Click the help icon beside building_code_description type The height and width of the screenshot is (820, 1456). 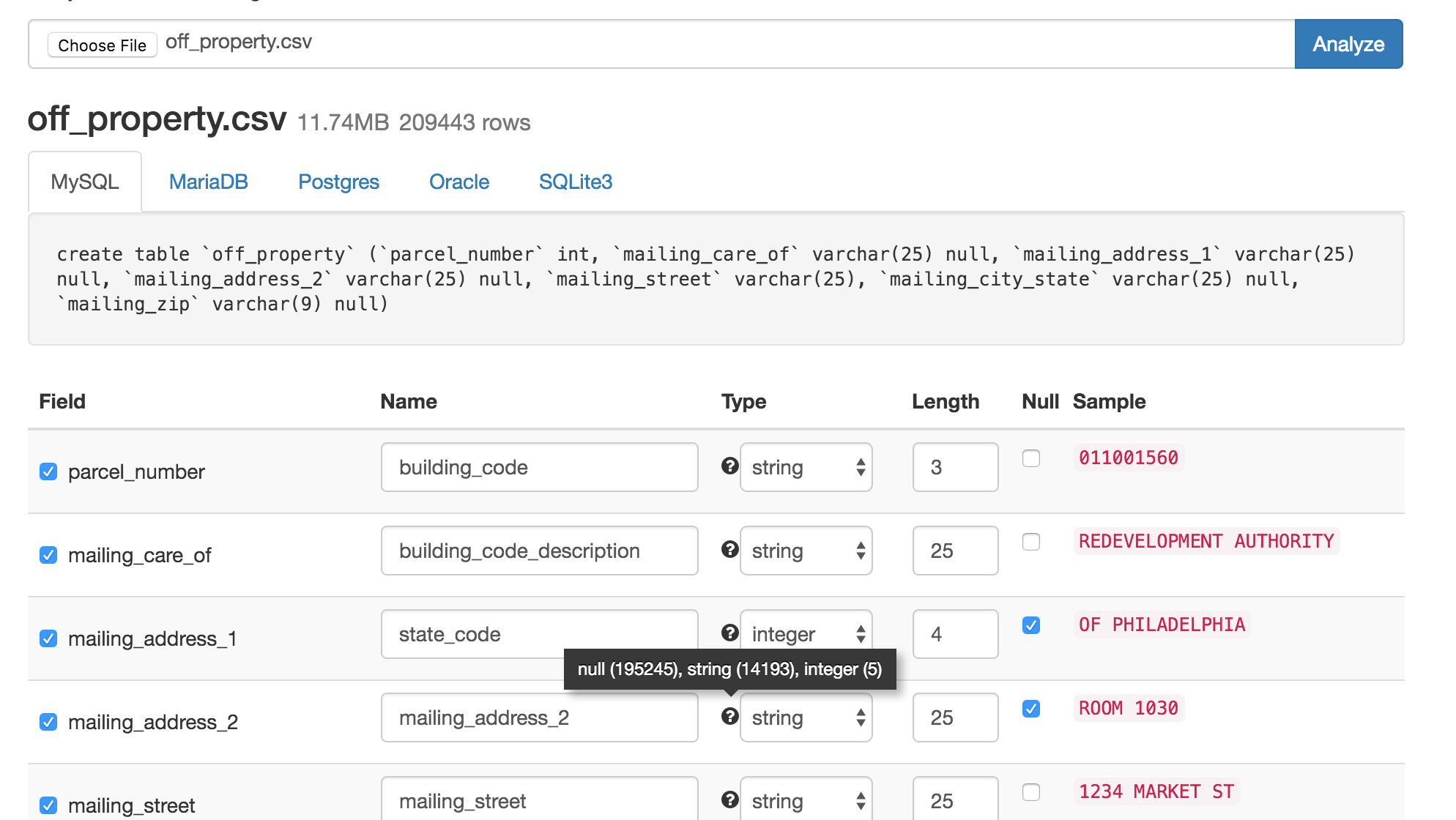[x=730, y=550]
